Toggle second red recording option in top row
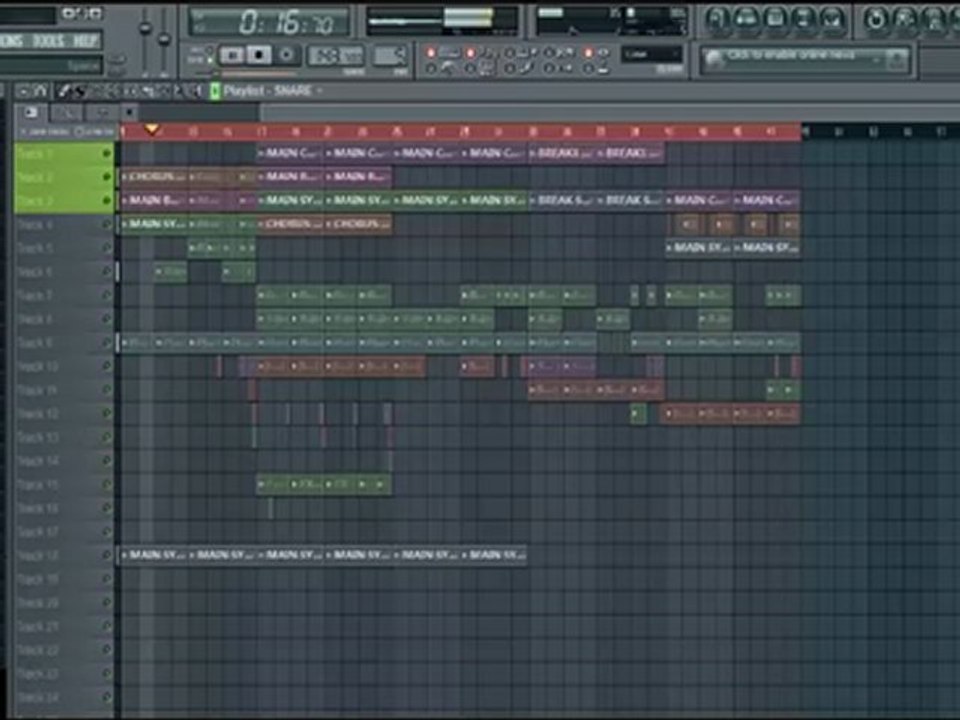Image resolution: width=960 pixels, height=720 pixels. (470, 54)
